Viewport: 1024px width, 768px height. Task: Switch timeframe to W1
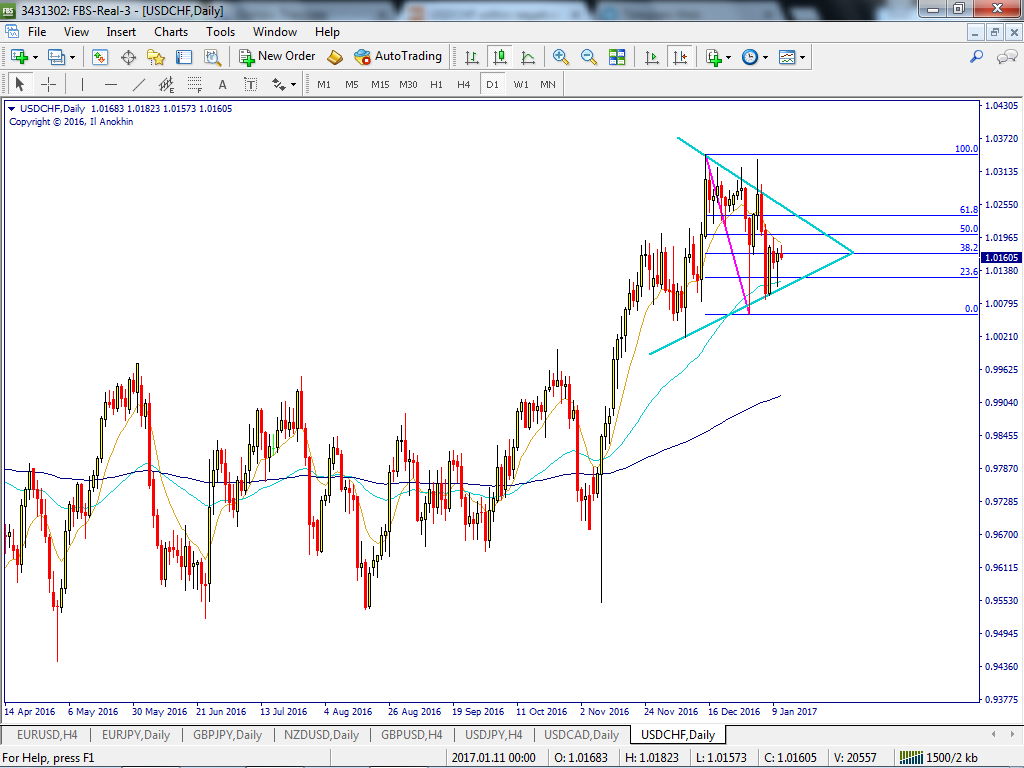tap(521, 84)
